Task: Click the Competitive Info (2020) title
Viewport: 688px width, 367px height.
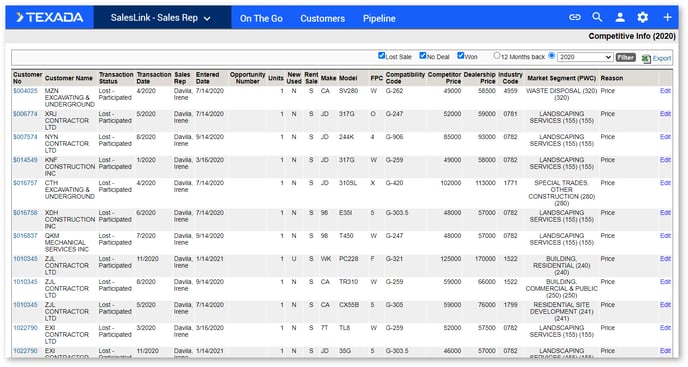Action: tap(632, 36)
